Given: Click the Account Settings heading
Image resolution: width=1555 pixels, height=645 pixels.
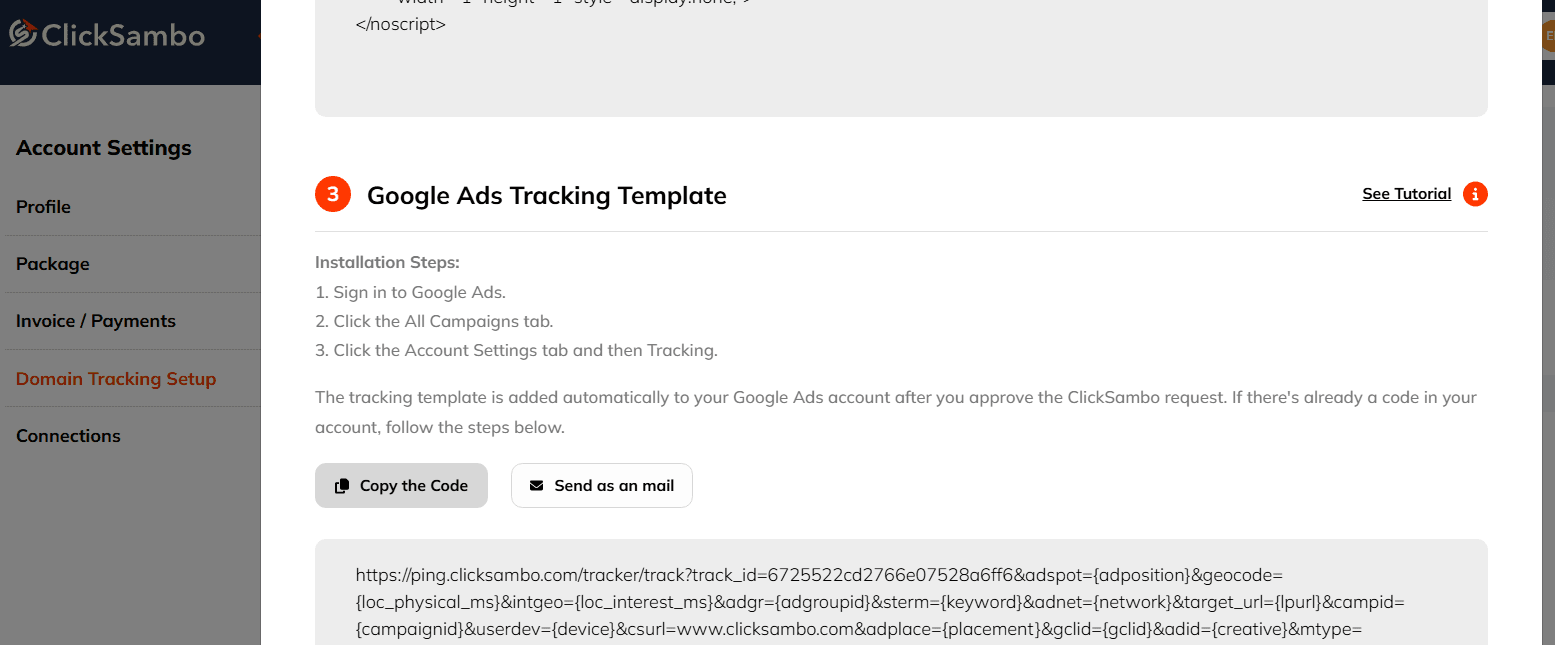Looking at the screenshot, I should 104,147.
